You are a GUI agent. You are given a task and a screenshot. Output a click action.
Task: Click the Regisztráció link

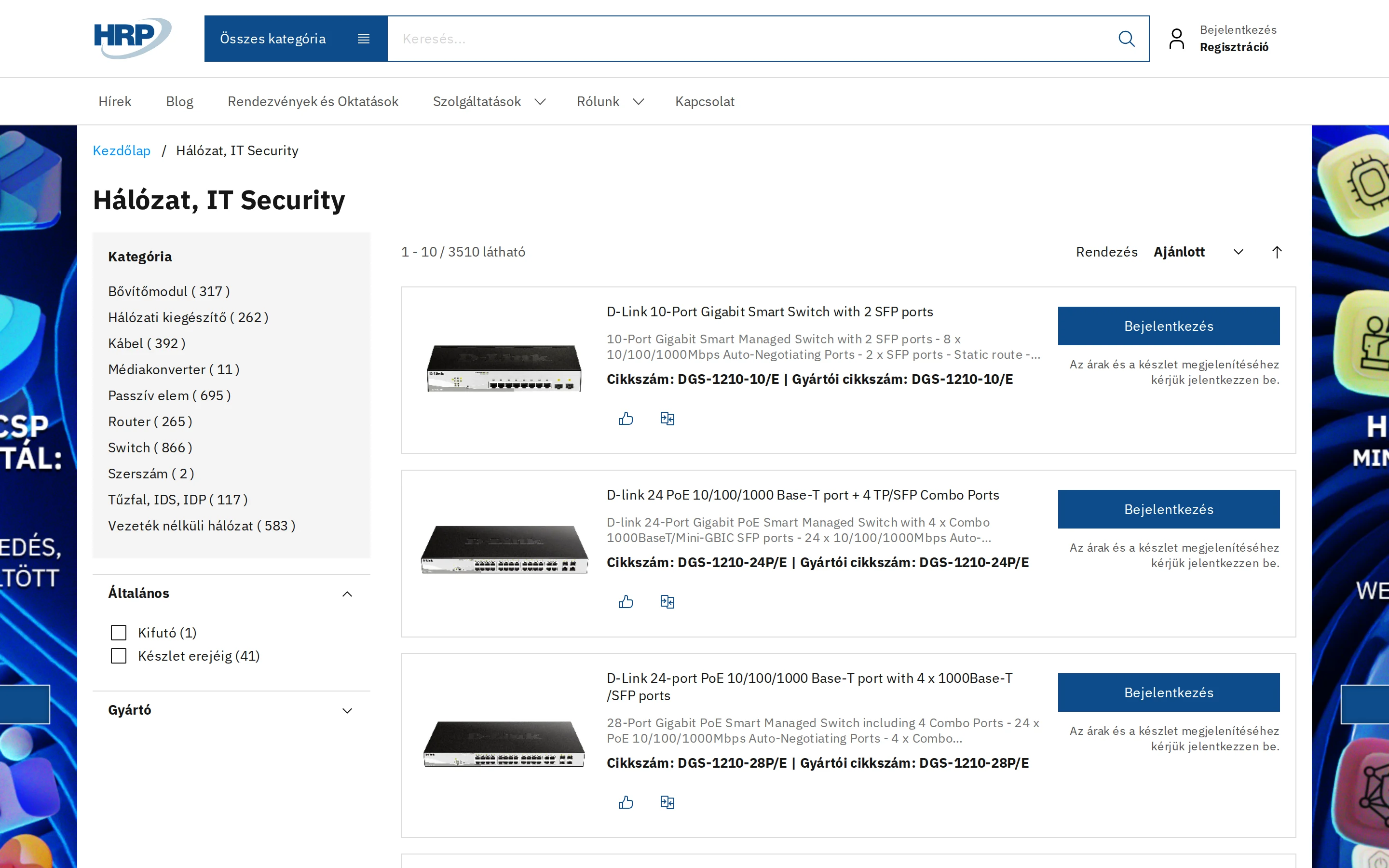pos(1234,47)
